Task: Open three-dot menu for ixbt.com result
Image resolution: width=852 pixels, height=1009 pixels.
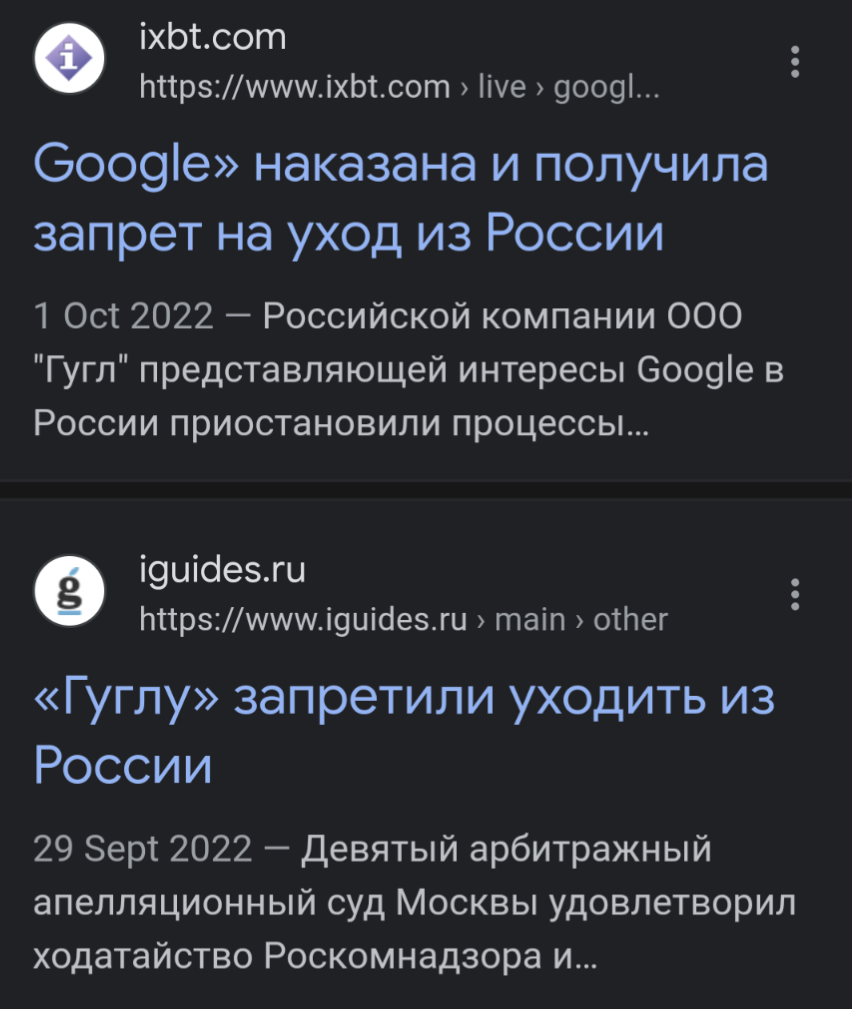Action: (x=795, y=62)
